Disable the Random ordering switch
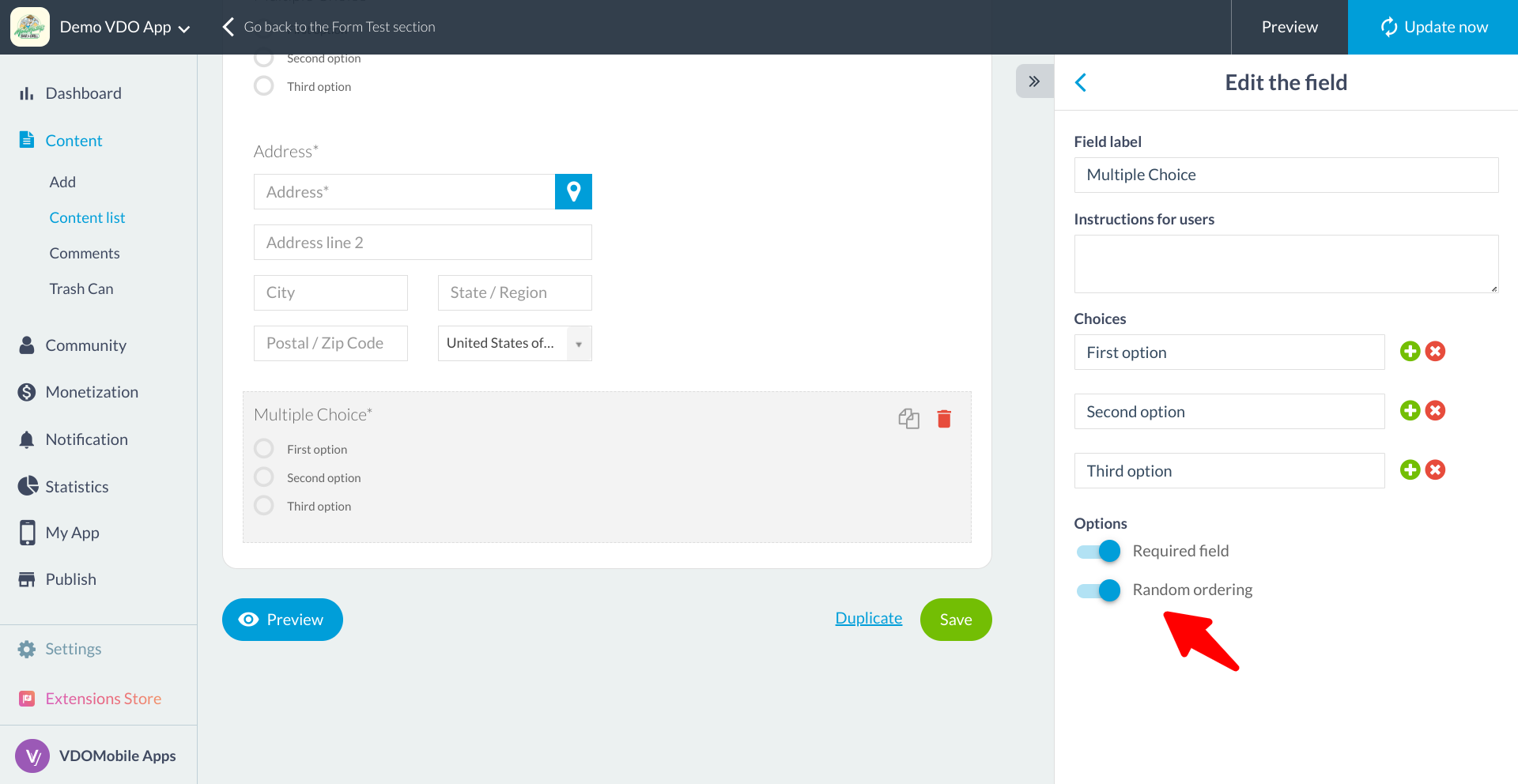Image resolution: width=1518 pixels, height=784 pixels. [1098, 590]
